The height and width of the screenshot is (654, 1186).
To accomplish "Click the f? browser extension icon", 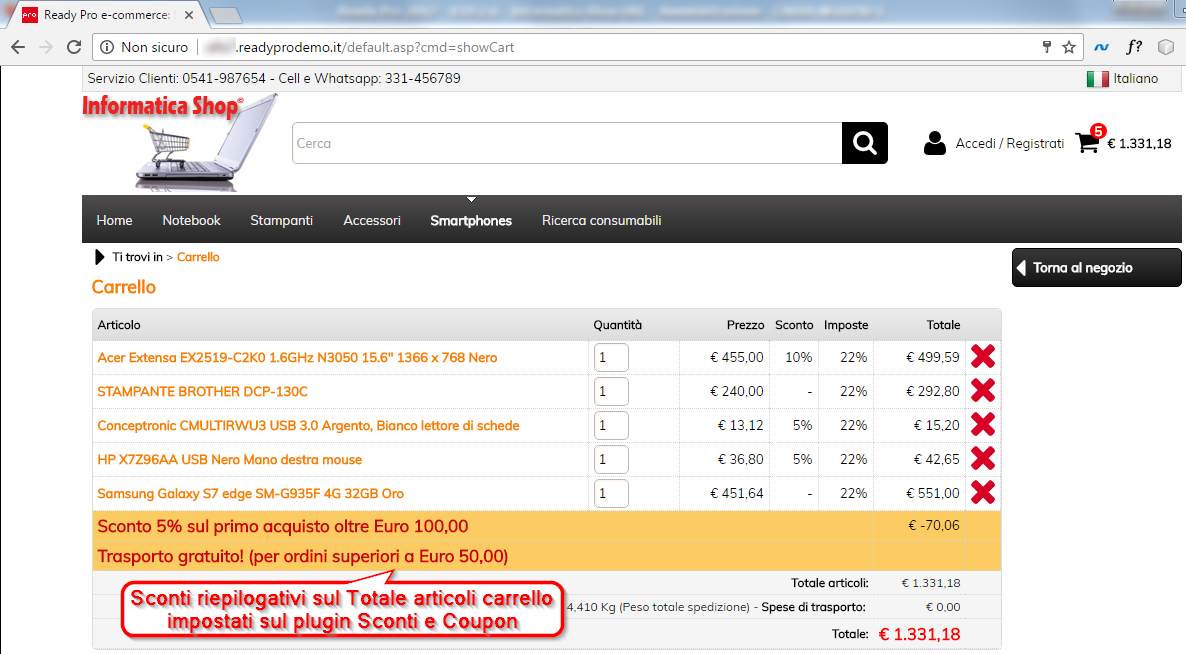I will (x=1134, y=47).
